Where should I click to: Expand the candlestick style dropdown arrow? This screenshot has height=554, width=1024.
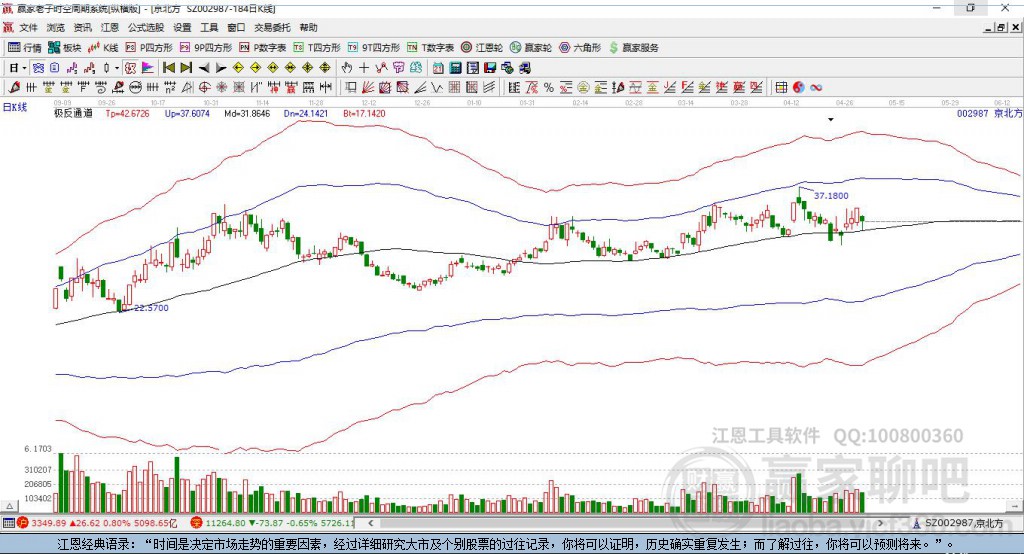(117, 68)
